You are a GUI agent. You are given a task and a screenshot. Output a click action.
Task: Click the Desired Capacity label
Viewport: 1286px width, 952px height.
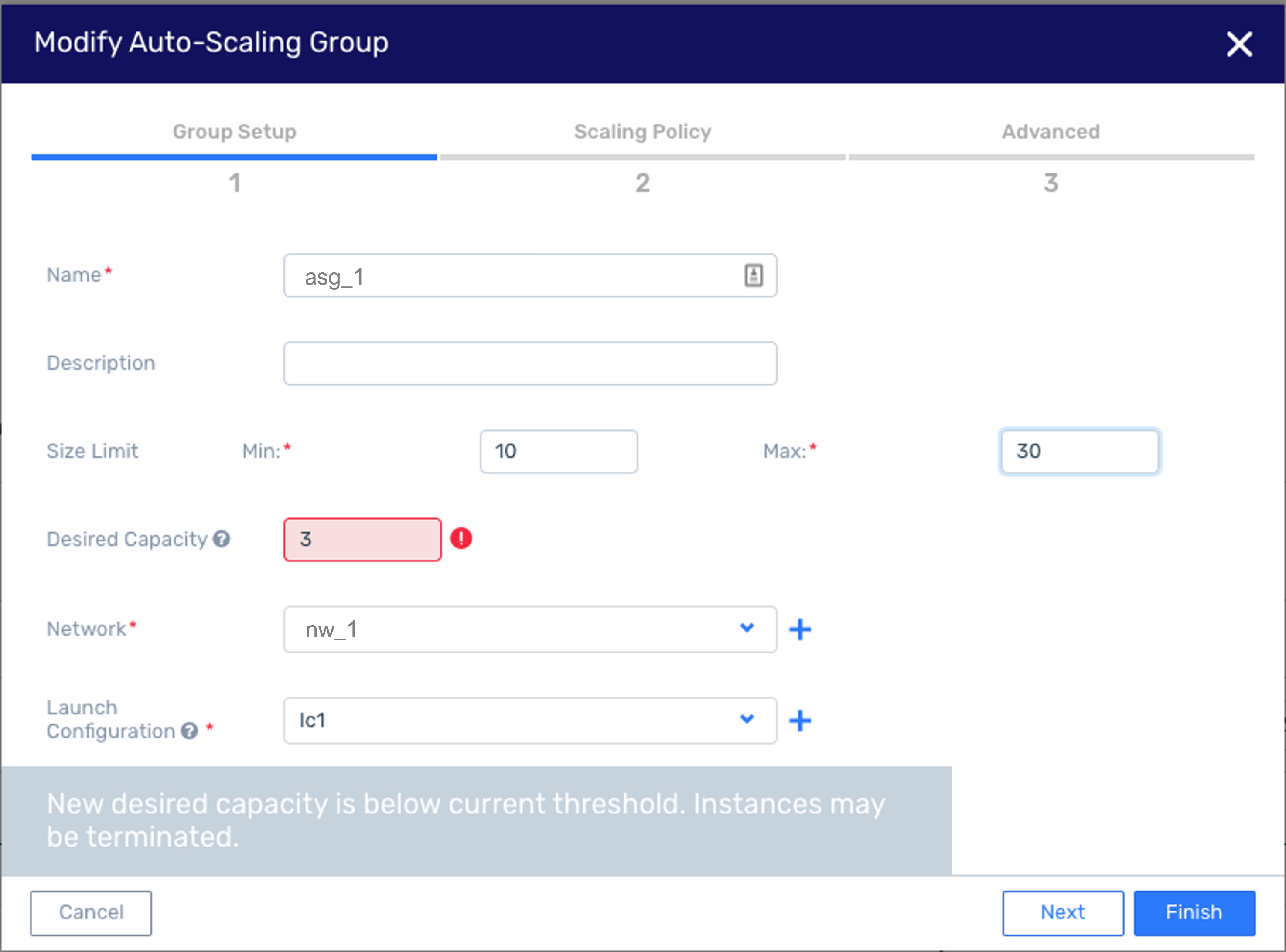point(127,539)
